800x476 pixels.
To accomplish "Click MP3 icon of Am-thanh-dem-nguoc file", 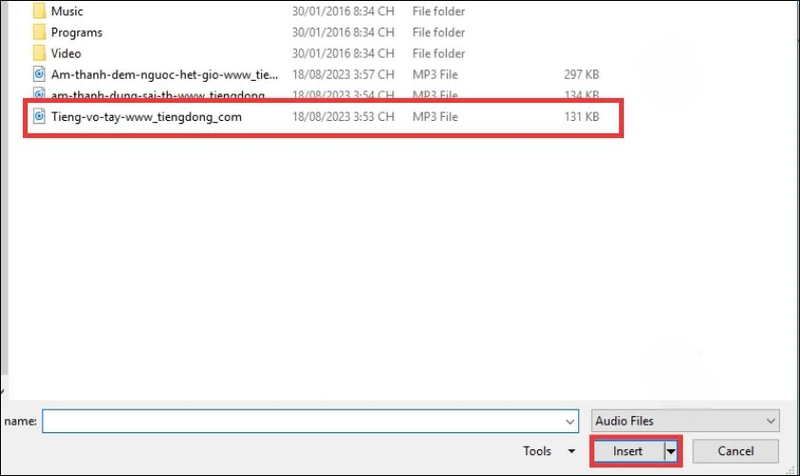I will [39, 74].
